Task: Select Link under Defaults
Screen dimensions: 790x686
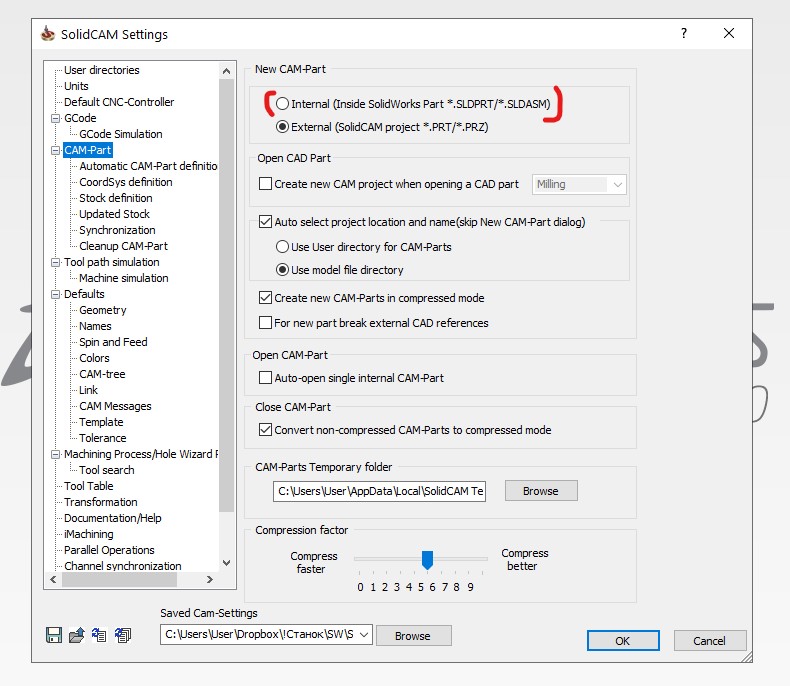Action: (x=89, y=390)
